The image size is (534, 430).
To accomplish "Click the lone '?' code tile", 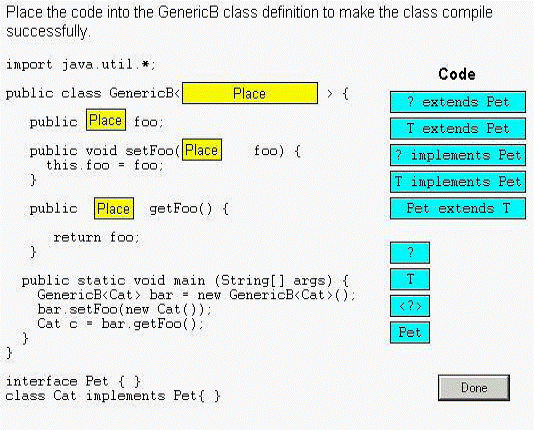I will (410, 253).
